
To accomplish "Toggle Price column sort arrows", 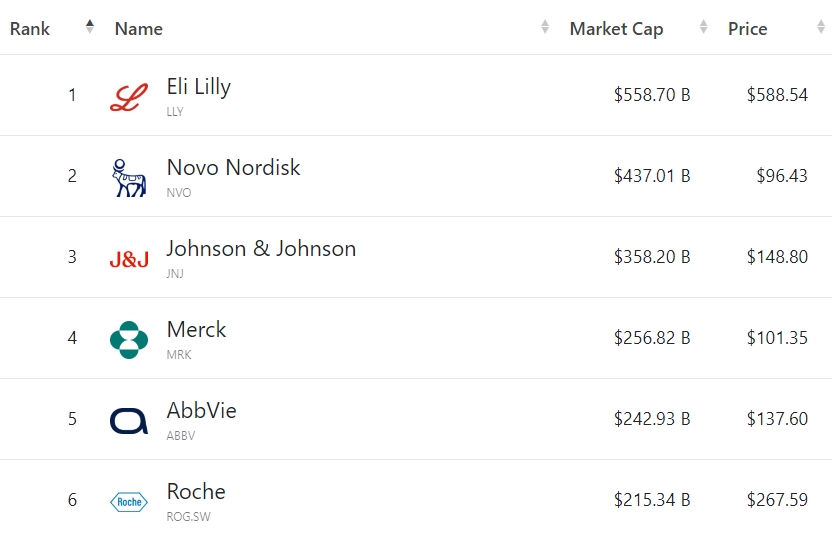I will coord(821,27).
